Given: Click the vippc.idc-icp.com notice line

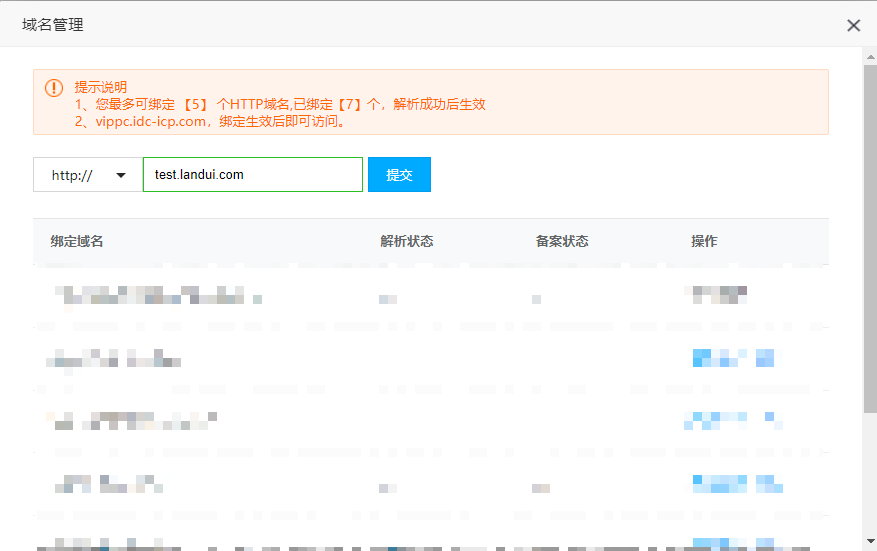Looking at the screenshot, I should click(x=210, y=121).
